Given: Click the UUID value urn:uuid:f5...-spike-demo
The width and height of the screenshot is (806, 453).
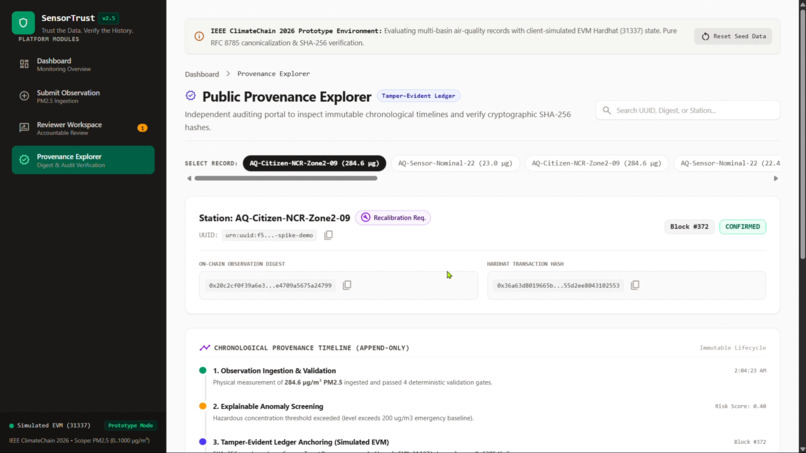Looking at the screenshot, I should click(269, 235).
